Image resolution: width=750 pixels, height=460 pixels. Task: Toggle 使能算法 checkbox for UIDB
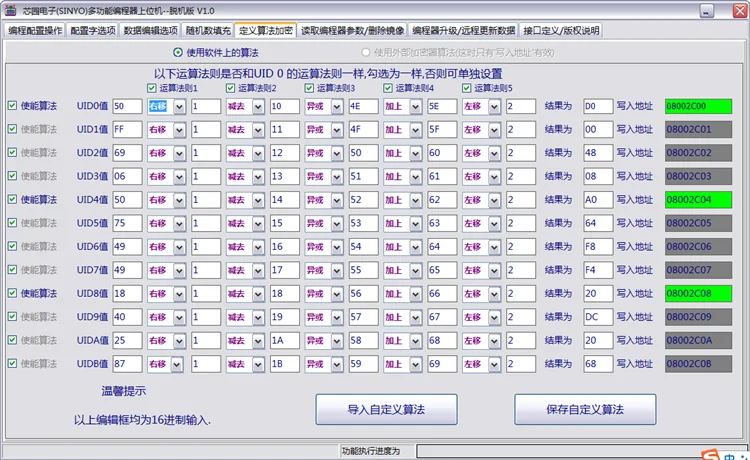click(12, 363)
